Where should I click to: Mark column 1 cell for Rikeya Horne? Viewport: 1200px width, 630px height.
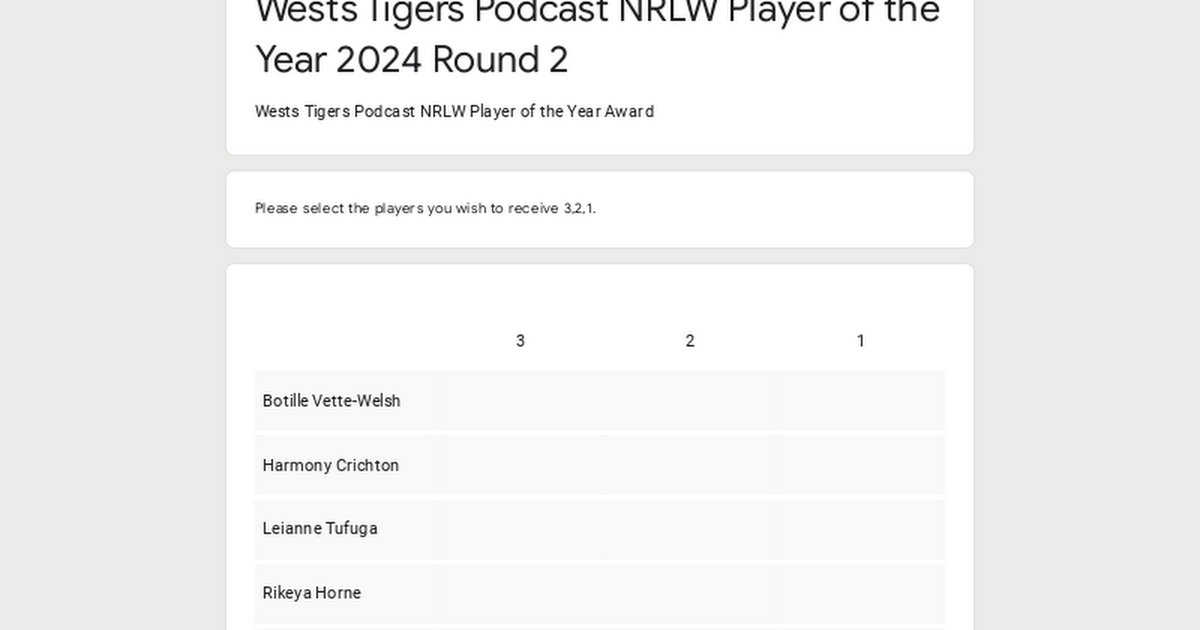860,593
